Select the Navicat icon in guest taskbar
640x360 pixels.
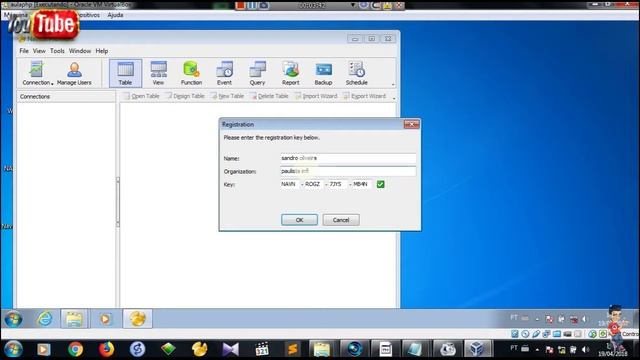point(138,319)
